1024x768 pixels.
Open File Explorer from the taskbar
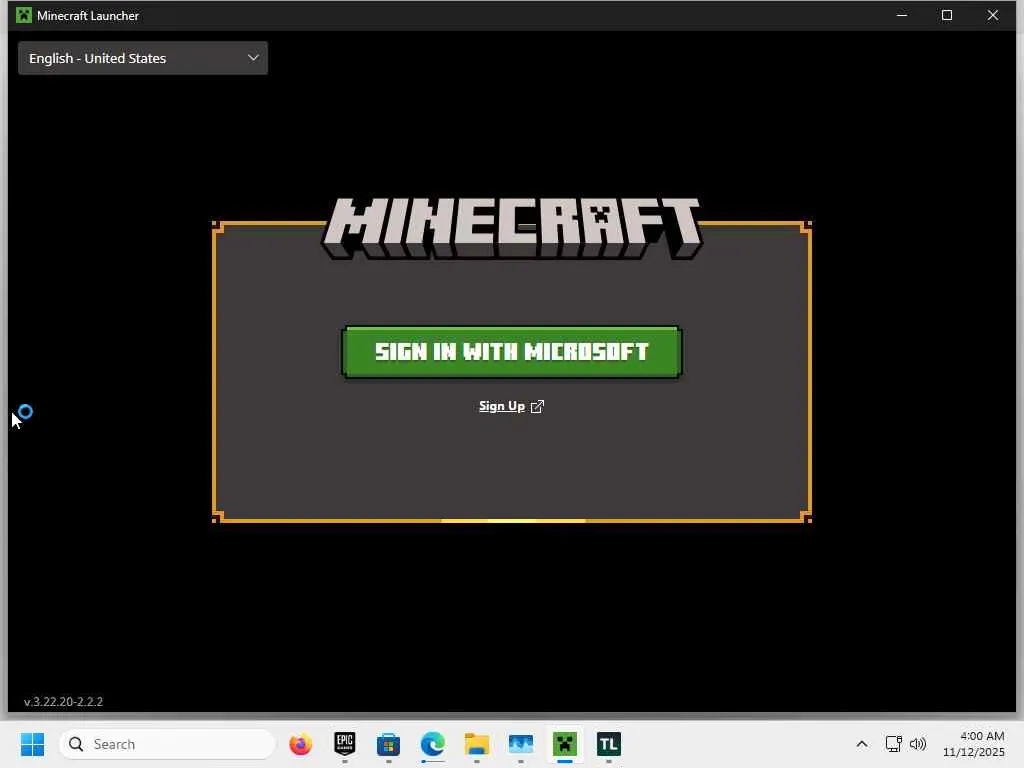[477, 744]
